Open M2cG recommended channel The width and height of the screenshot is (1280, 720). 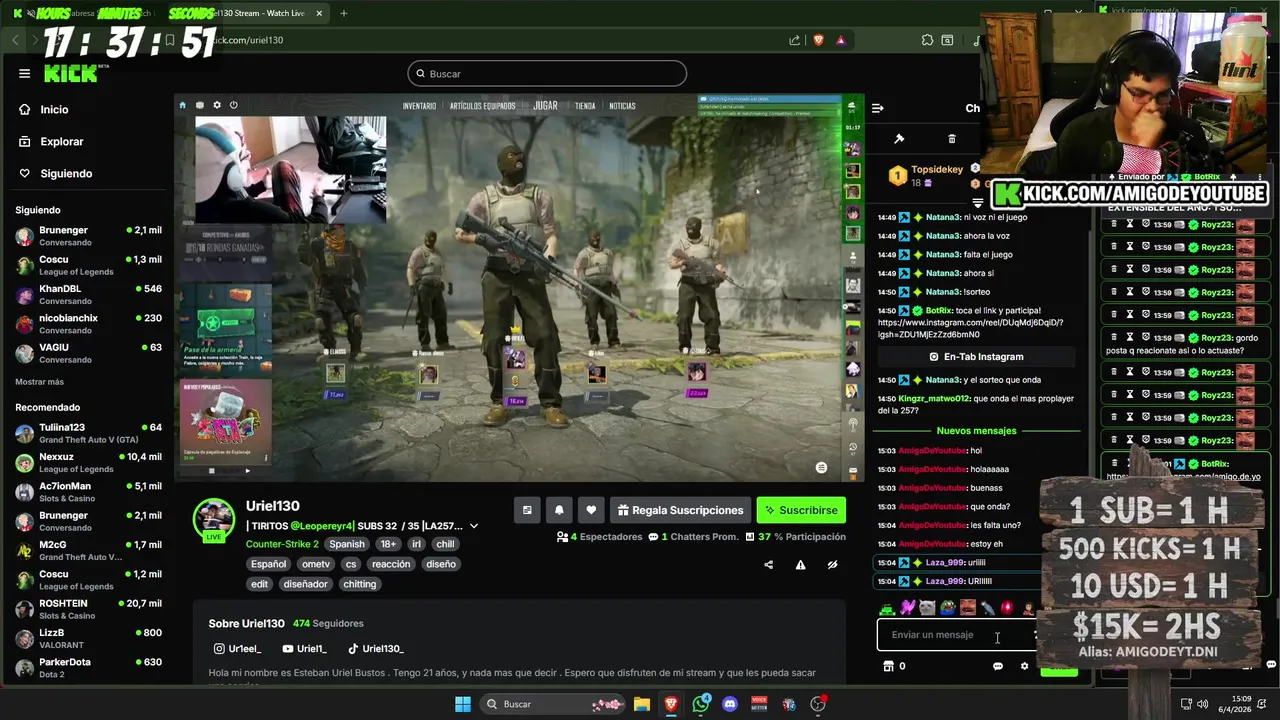pyautogui.click(x=88, y=550)
